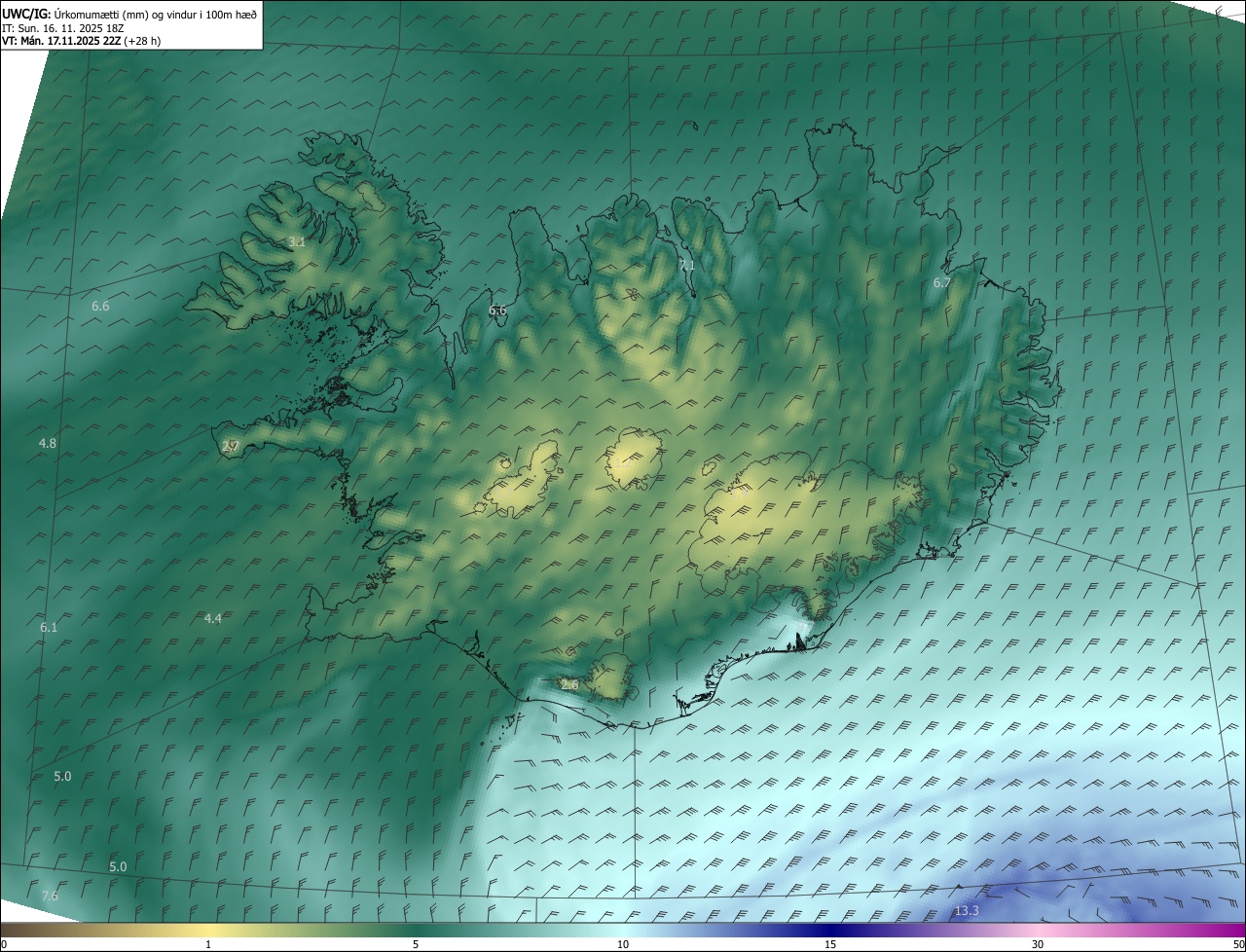Click the 4.4 value off the Reykjanes coast

pos(213,618)
